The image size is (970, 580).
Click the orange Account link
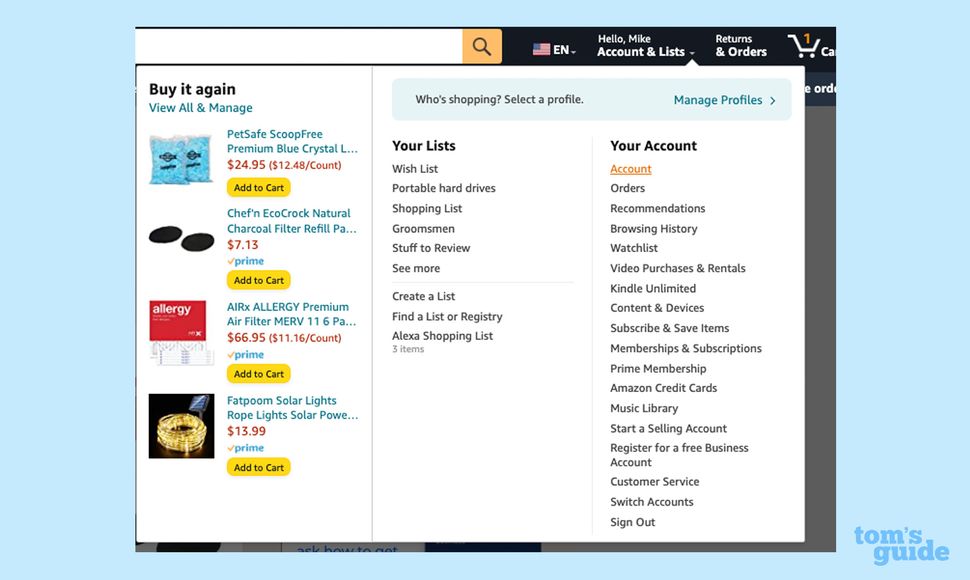(x=630, y=168)
